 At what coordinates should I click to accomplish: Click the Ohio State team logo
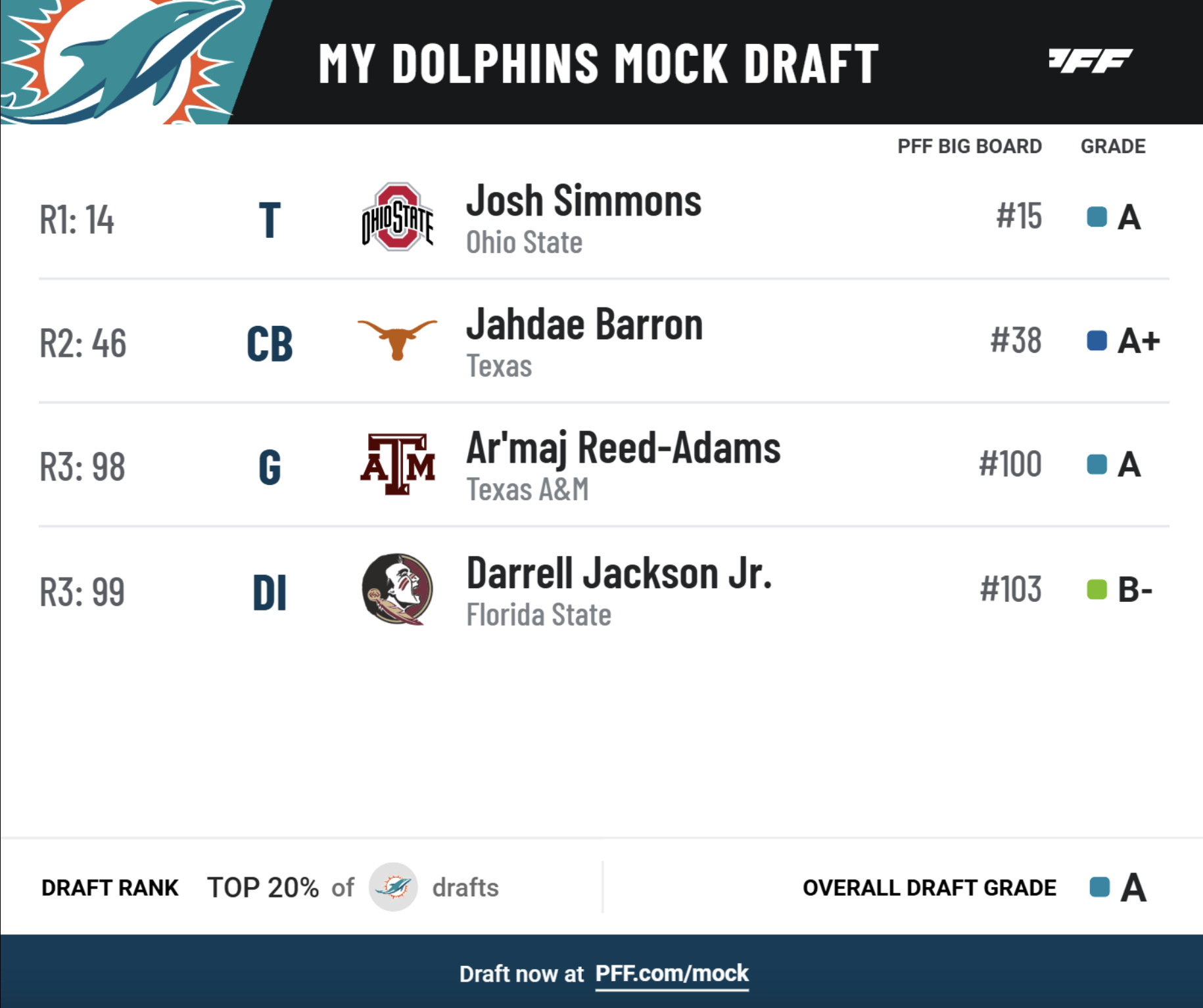pos(397,217)
